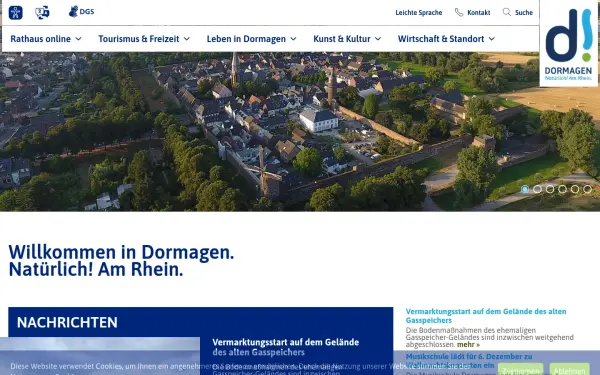The height and width of the screenshot is (375, 600).
Task: Expand chevron next to Tourismus & Freizeit
Action: (187, 39)
